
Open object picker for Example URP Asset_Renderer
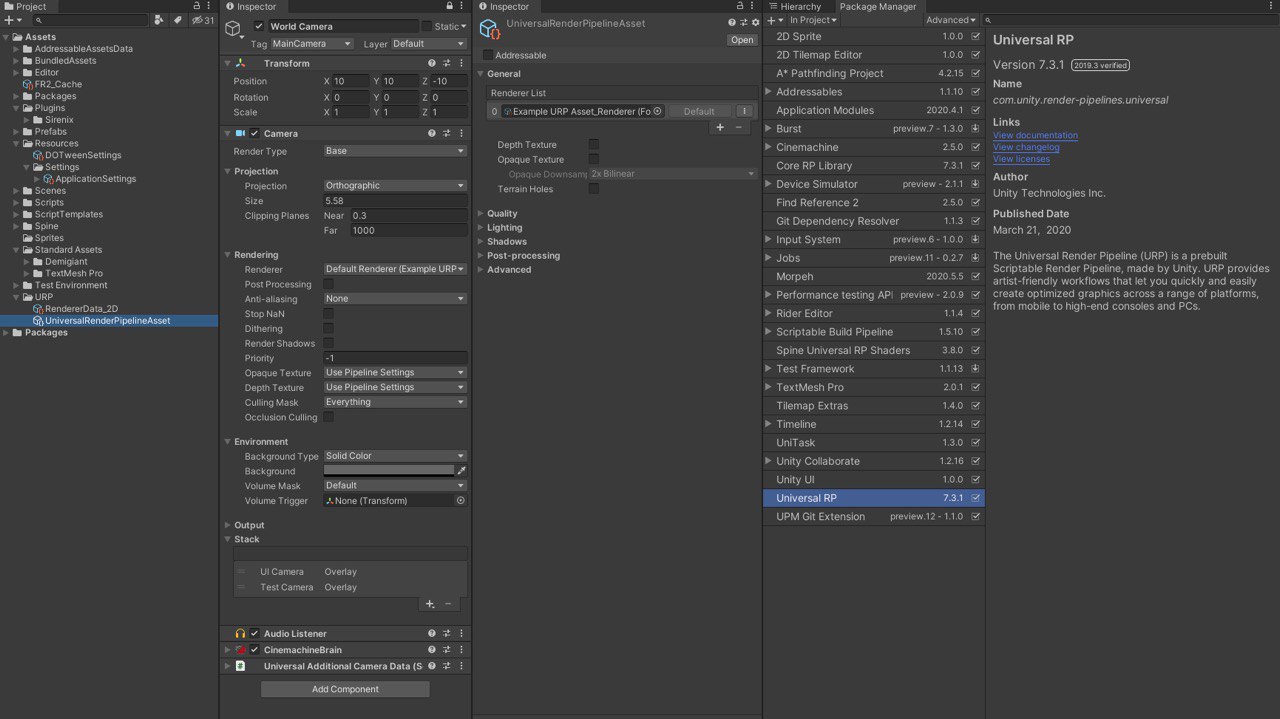coord(657,111)
